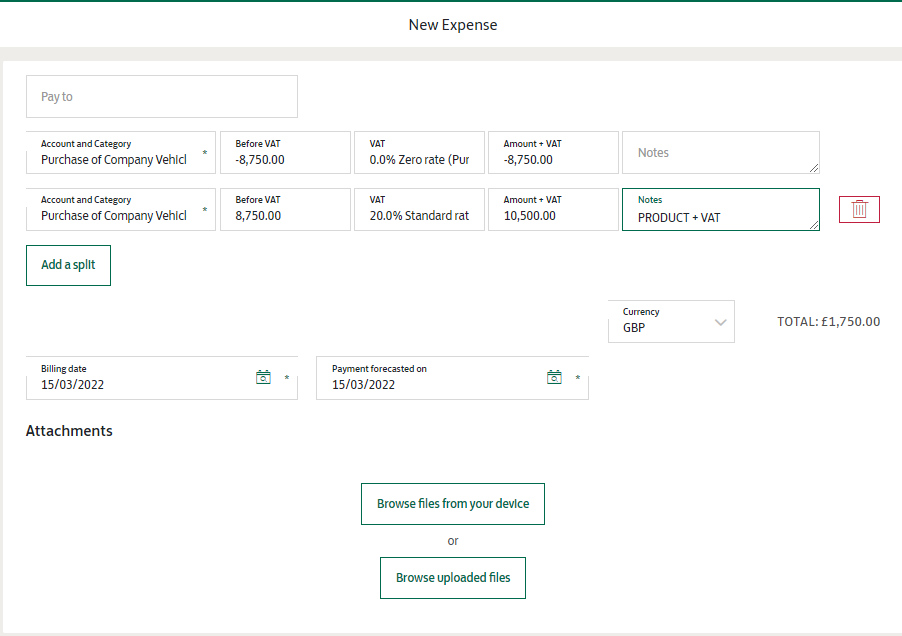Click Browse files from your device
Viewport: 902px width, 636px height.
tap(452, 503)
